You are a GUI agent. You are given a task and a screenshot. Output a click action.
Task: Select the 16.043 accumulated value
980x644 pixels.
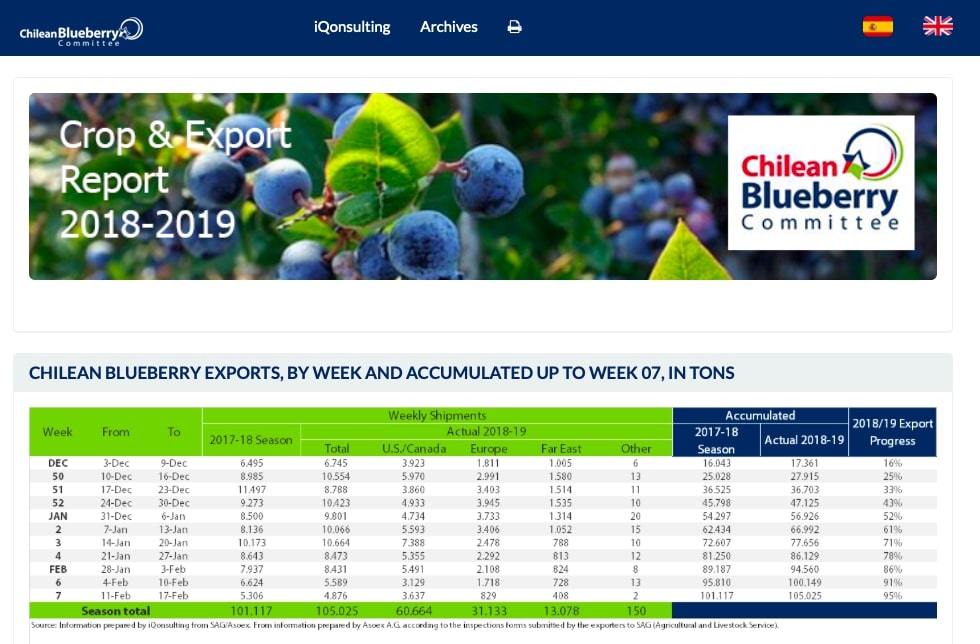716,463
